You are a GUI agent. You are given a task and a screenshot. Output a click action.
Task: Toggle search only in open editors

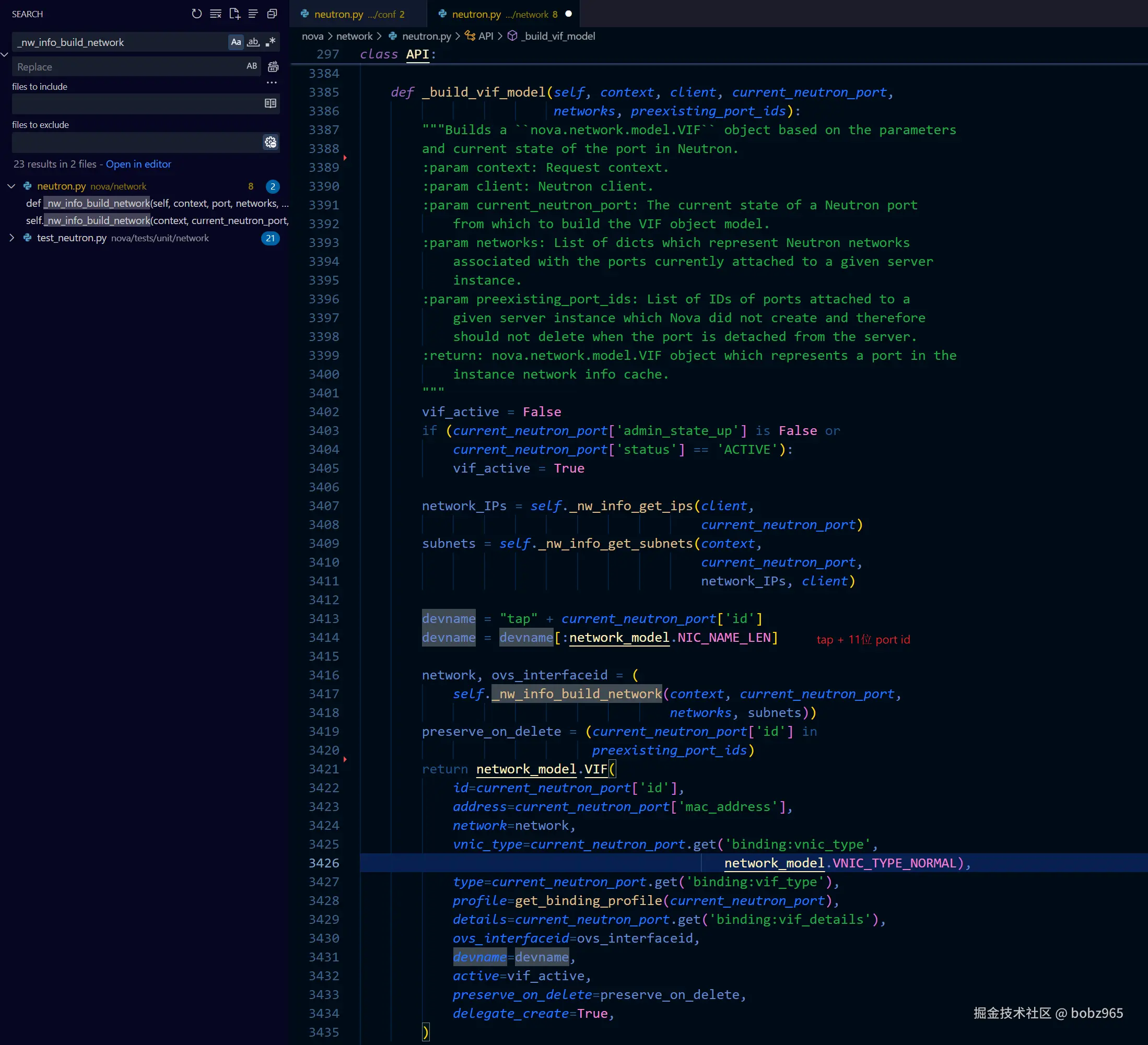click(271, 103)
